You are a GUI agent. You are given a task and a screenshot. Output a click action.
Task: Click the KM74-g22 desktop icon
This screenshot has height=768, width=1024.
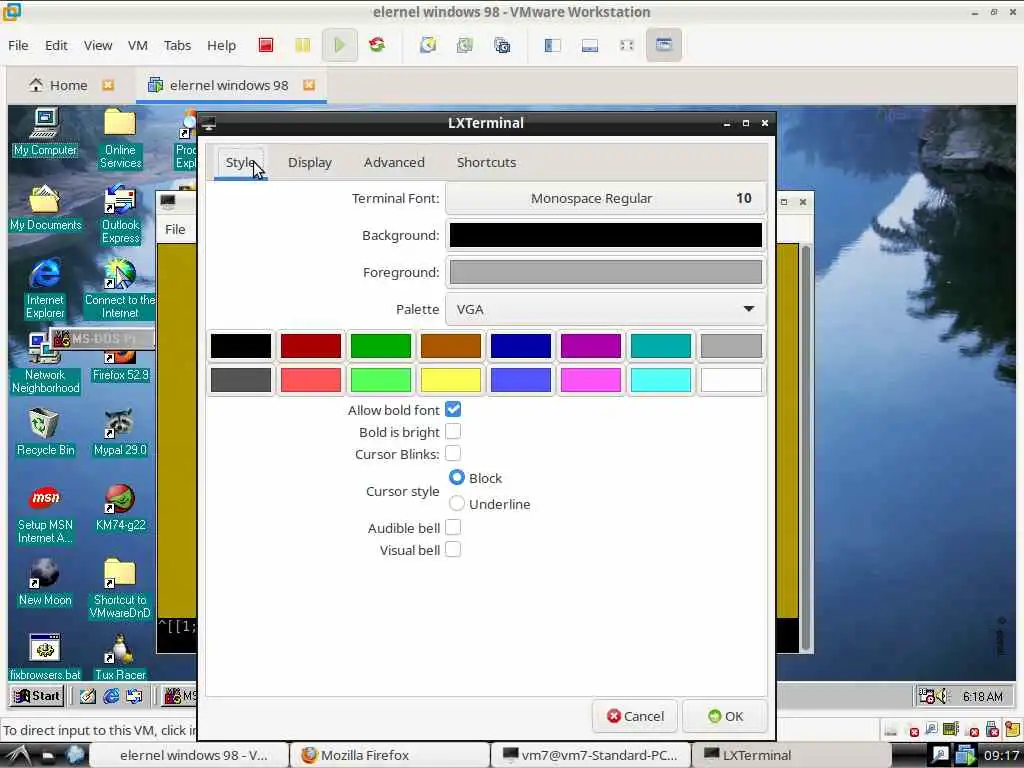pos(120,507)
